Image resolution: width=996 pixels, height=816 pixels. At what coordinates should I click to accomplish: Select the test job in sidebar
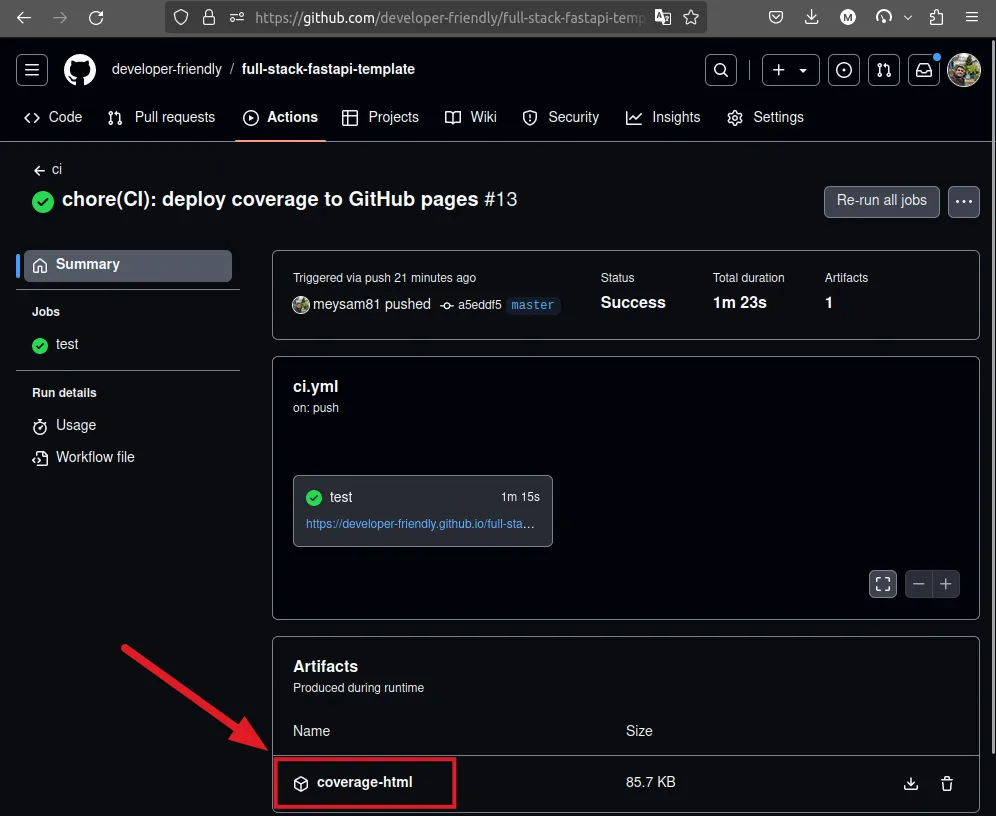coord(67,344)
